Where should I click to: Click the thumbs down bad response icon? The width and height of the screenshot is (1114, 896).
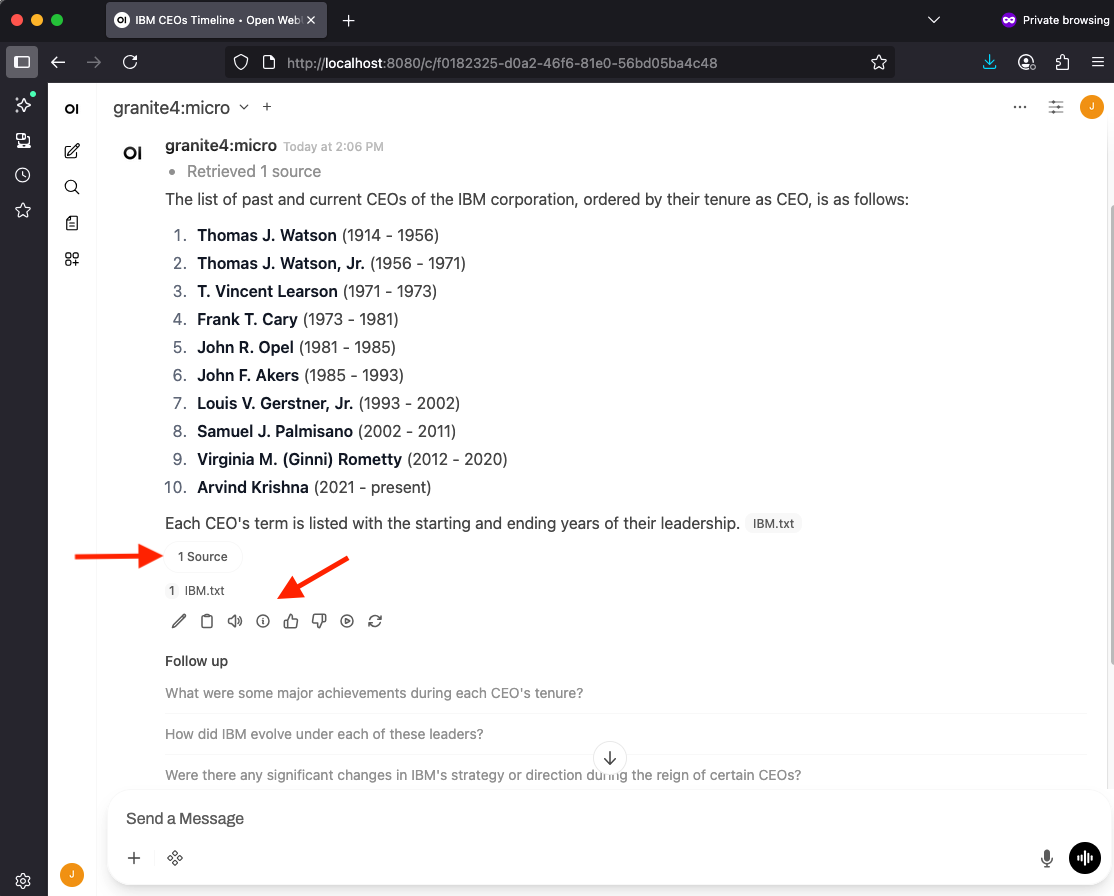click(319, 621)
